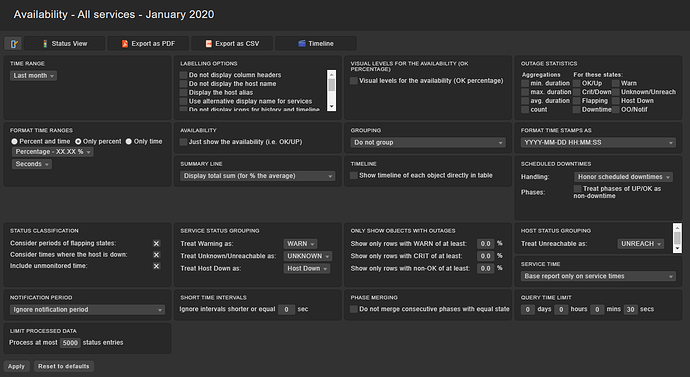Check the OK/Up state box
Image resolution: width=690 pixels, height=377 pixels.
(x=576, y=83)
